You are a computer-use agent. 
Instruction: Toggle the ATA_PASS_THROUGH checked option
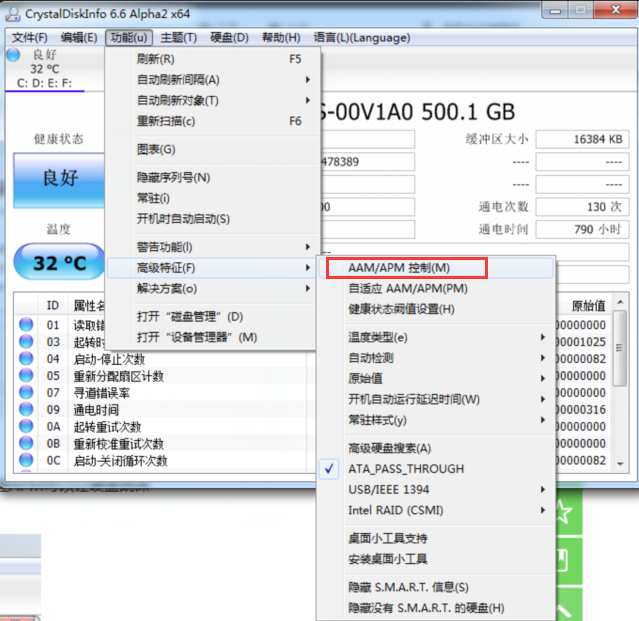[x=435, y=469]
